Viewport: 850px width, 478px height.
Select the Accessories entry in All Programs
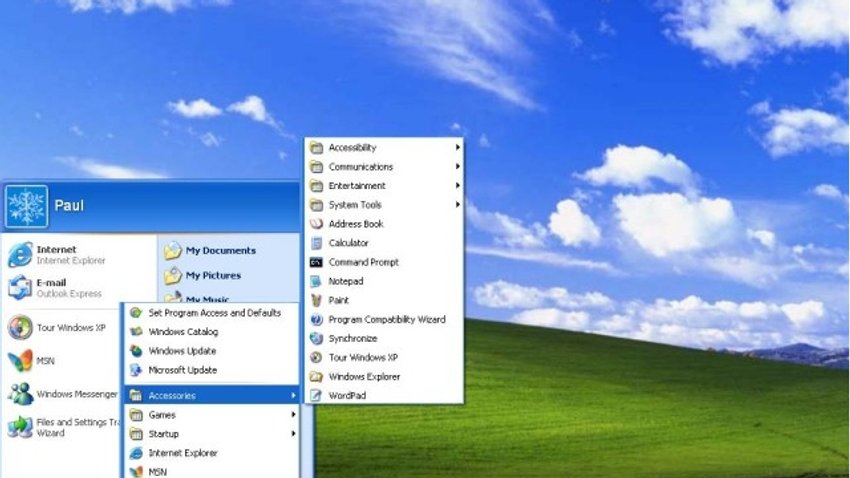click(x=212, y=396)
